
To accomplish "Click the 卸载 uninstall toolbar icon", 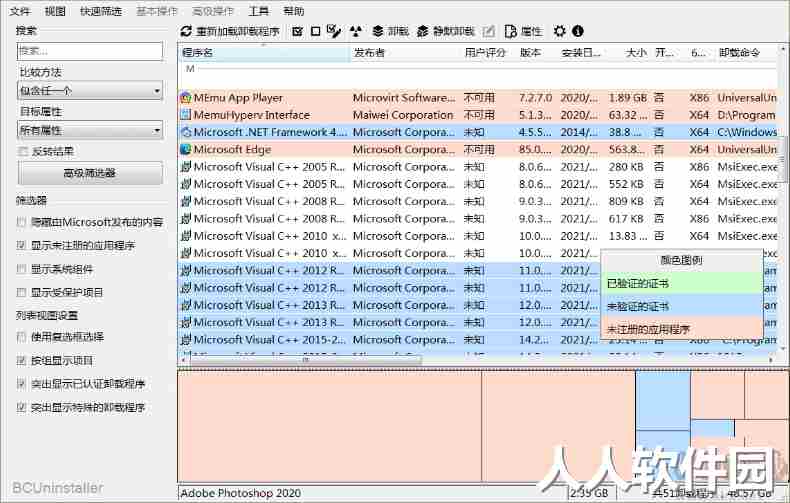I will (x=378, y=31).
